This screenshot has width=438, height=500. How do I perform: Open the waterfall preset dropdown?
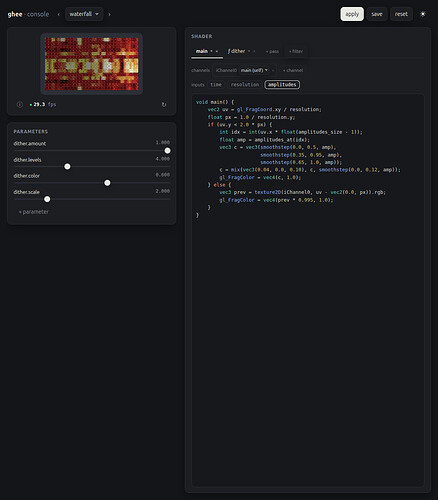(84, 14)
